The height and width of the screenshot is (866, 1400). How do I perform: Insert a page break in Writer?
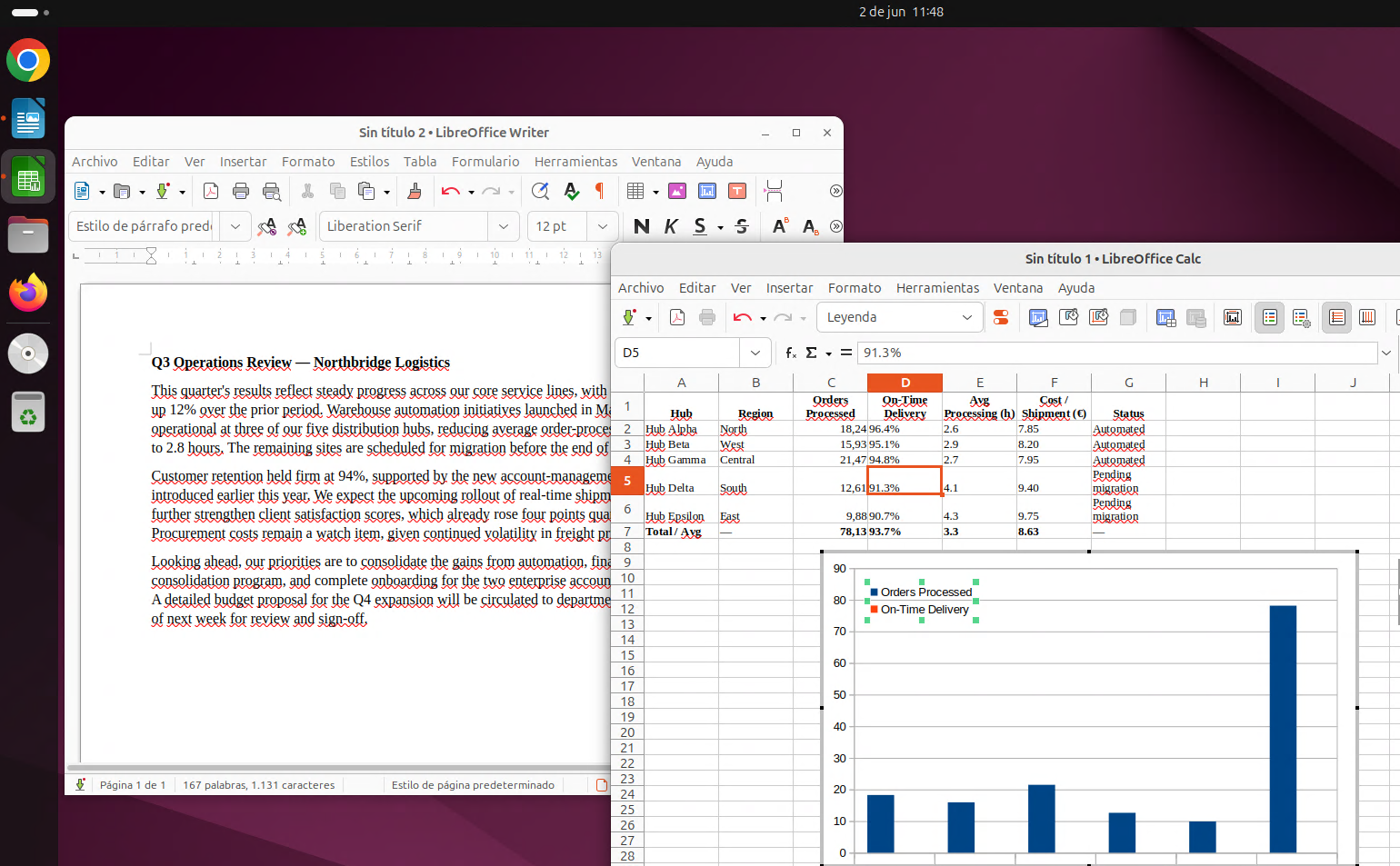pos(774,191)
